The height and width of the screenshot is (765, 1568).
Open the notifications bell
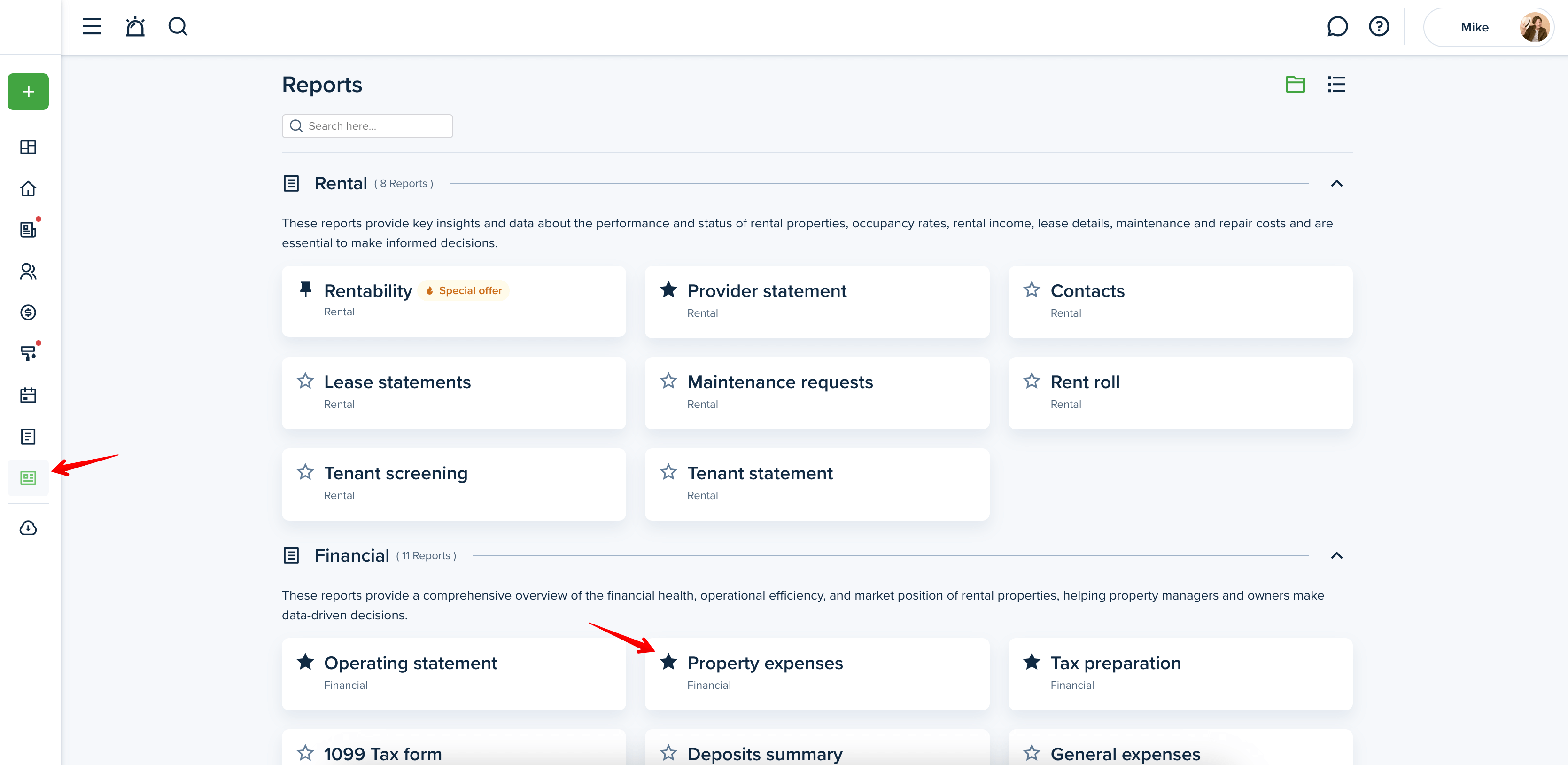point(135,27)
